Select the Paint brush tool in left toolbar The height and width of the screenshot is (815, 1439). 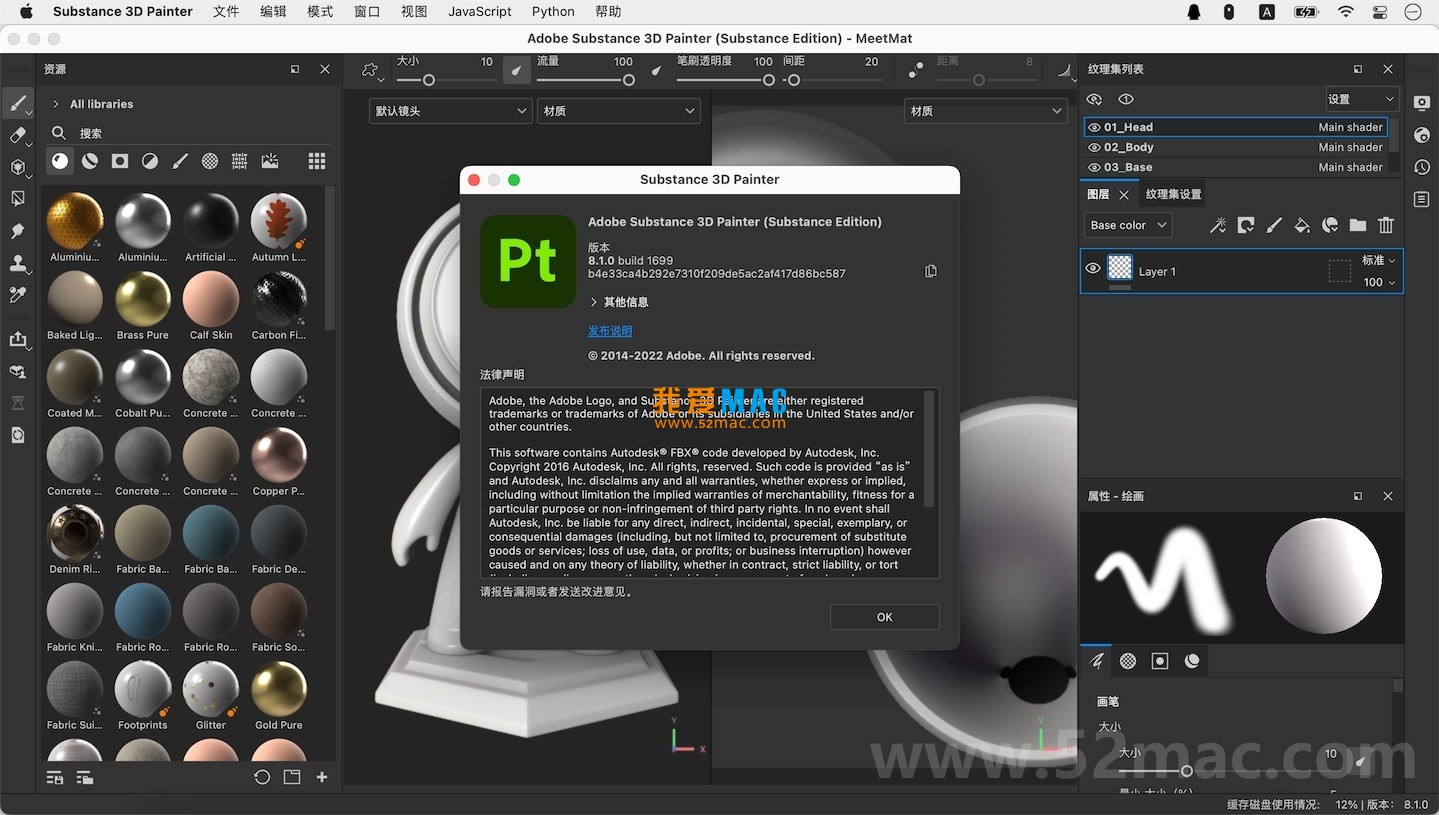tap(18, 103)
